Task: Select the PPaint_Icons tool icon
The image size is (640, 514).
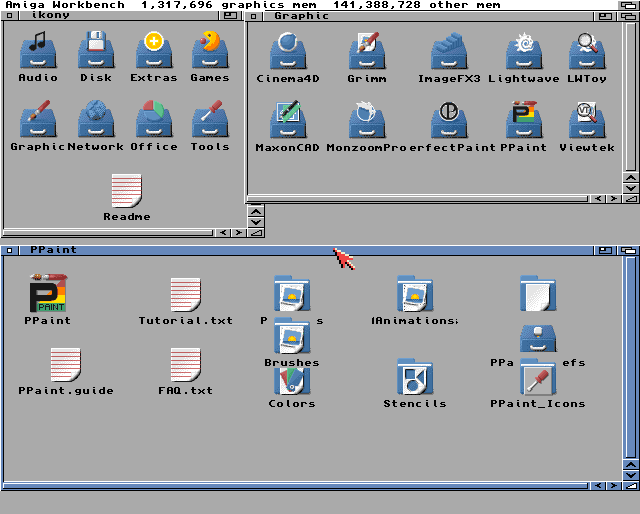Action: coord(537,380)
